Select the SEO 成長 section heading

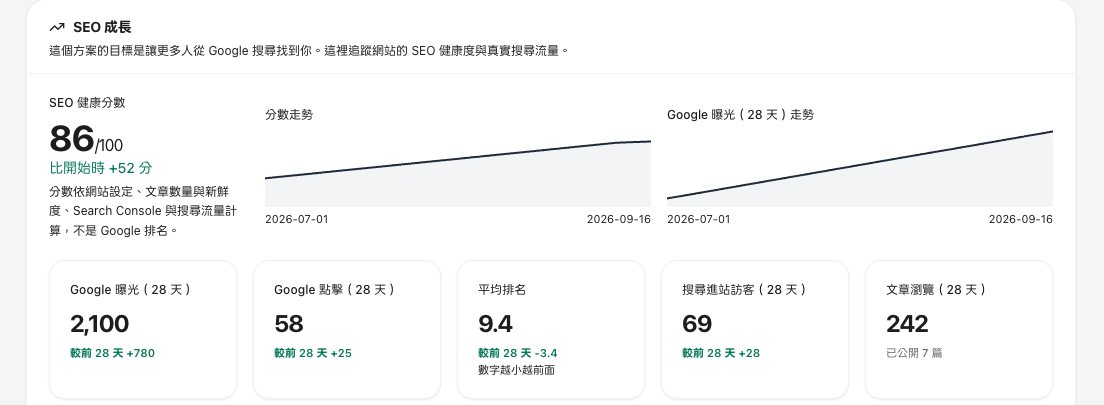click(102, 27)
